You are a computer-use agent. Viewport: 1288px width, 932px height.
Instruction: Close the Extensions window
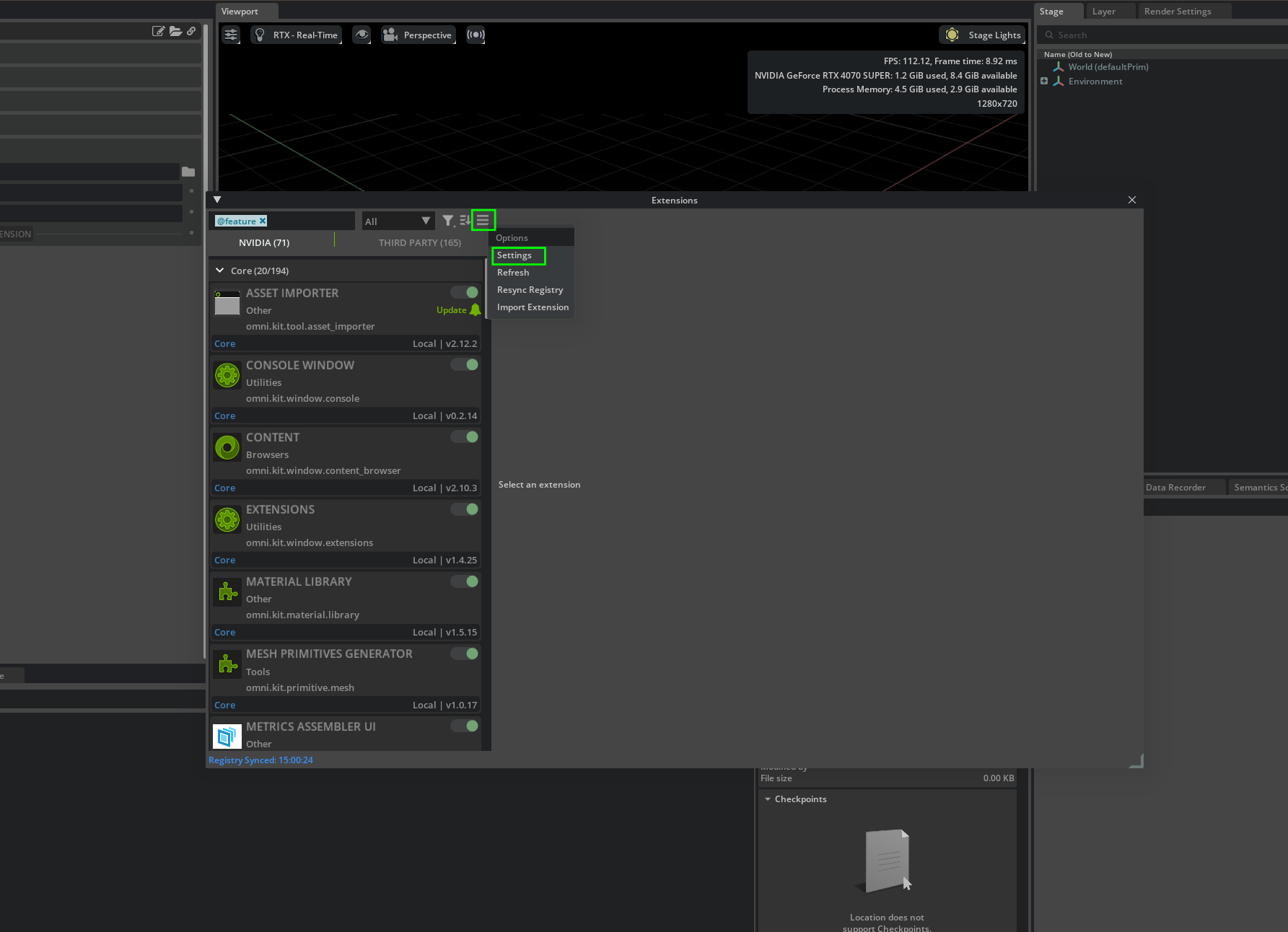(x=1131, y=200)
